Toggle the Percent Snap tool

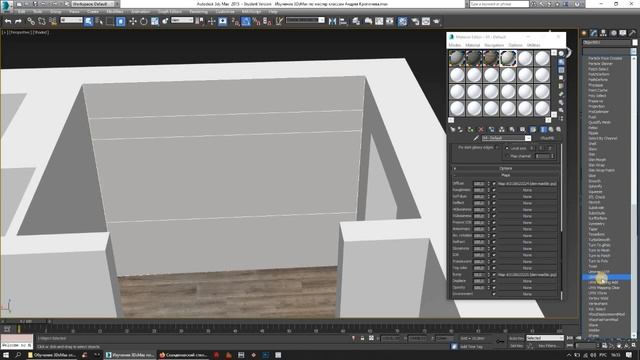[x=257, y=21]
